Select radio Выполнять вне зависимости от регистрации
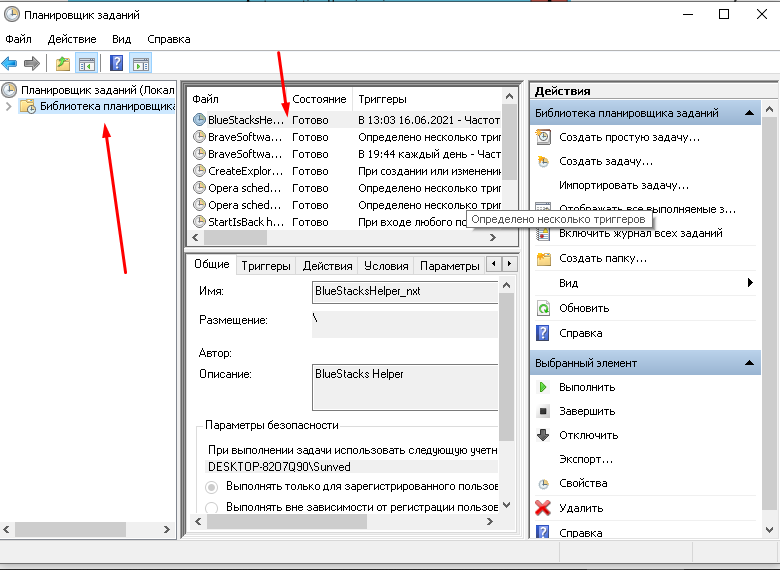Image resolution: width=780 pixels, height=570 pixels. 211,507
